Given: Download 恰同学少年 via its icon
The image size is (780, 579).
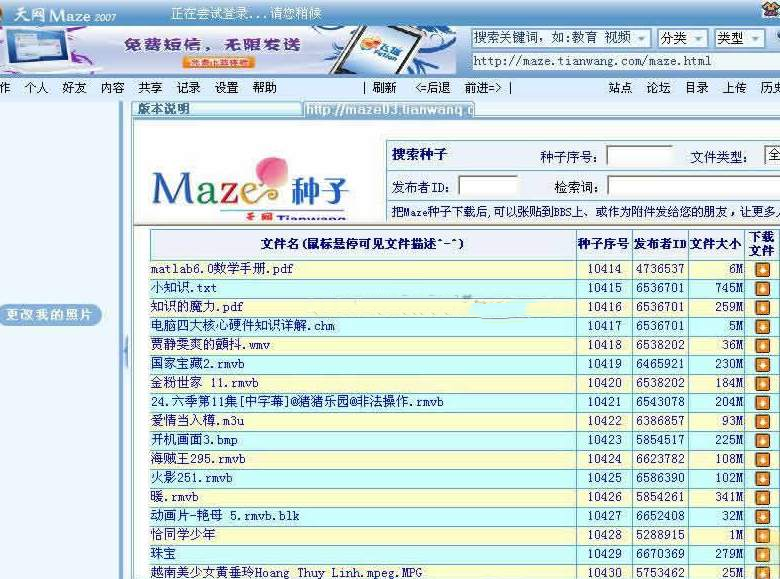Looking at the screenshot, I should tap(762, 535).
